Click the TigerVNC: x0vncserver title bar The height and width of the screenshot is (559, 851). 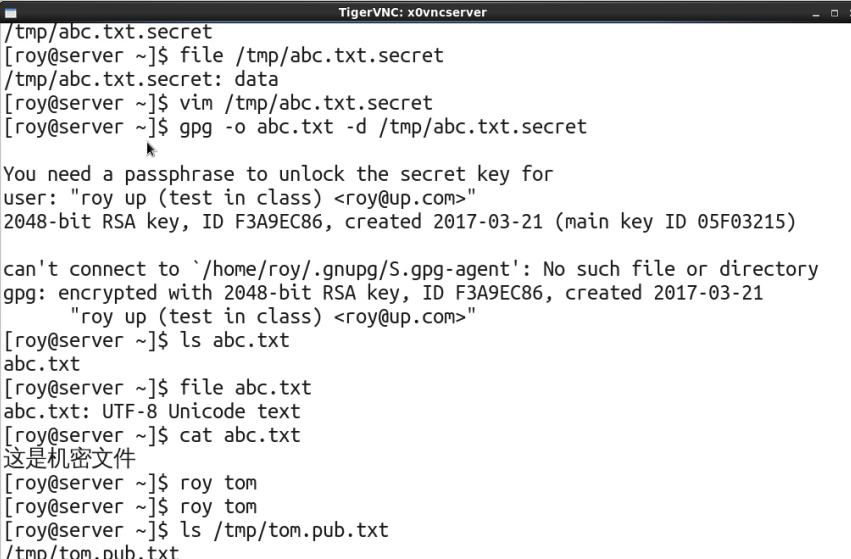(x=412, y=12)
